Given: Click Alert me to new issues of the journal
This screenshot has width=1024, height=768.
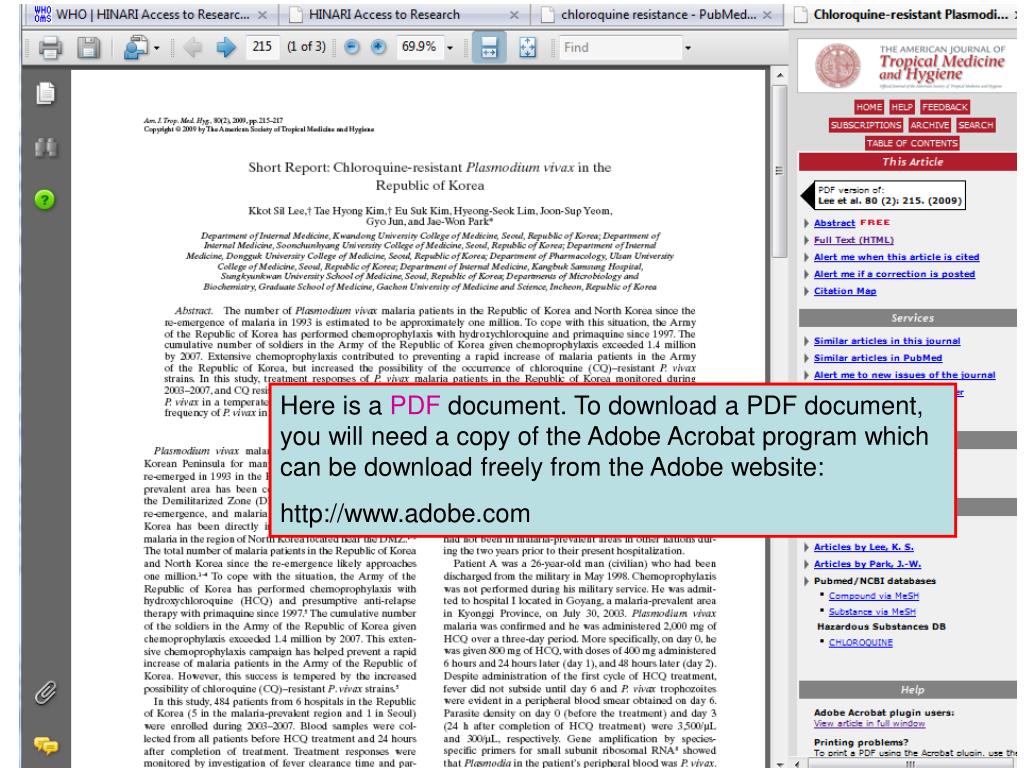Looking at the screenshot, I should pyautogui.click(x=904, y=375).
